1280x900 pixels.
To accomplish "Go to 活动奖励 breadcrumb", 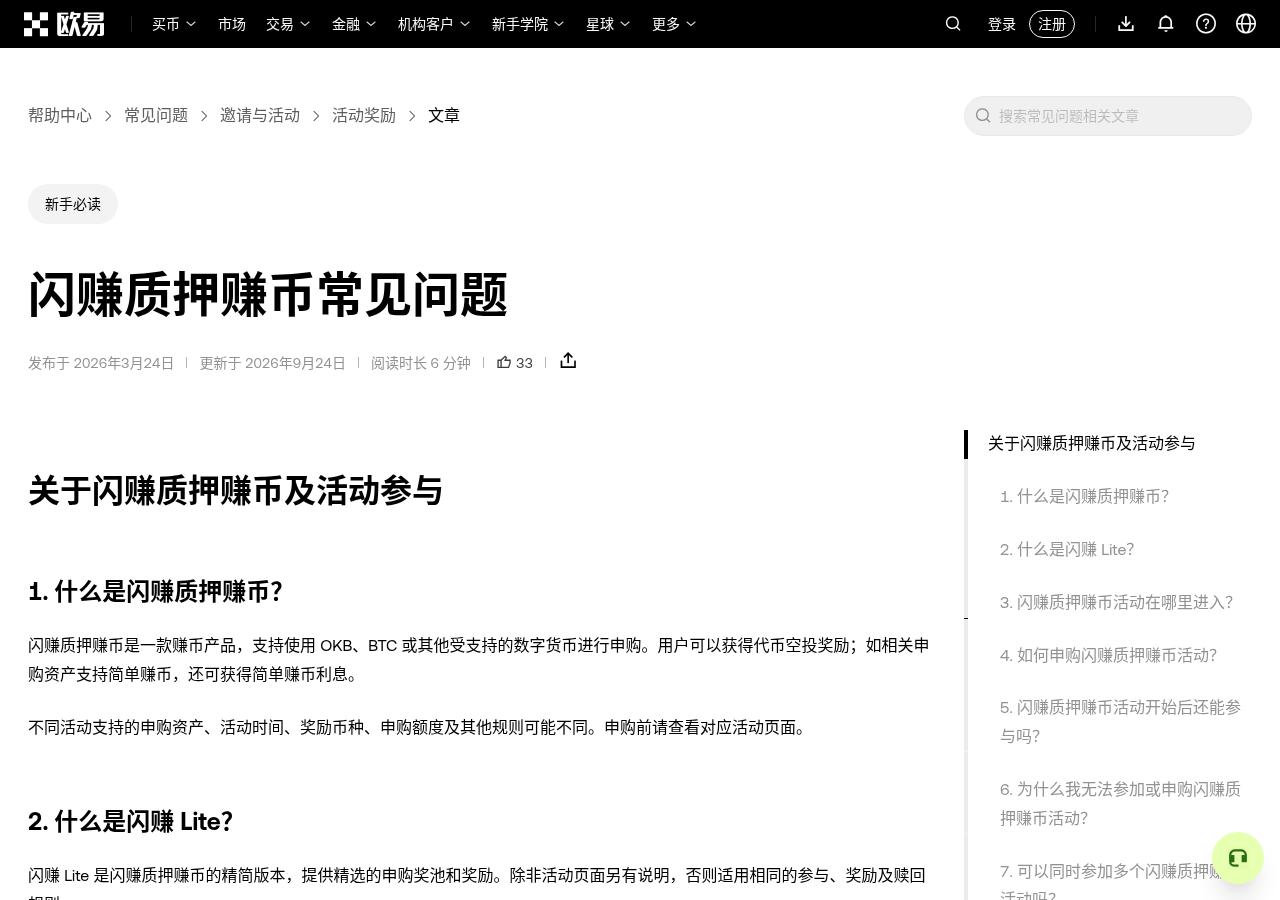I will tap(364, 115).
